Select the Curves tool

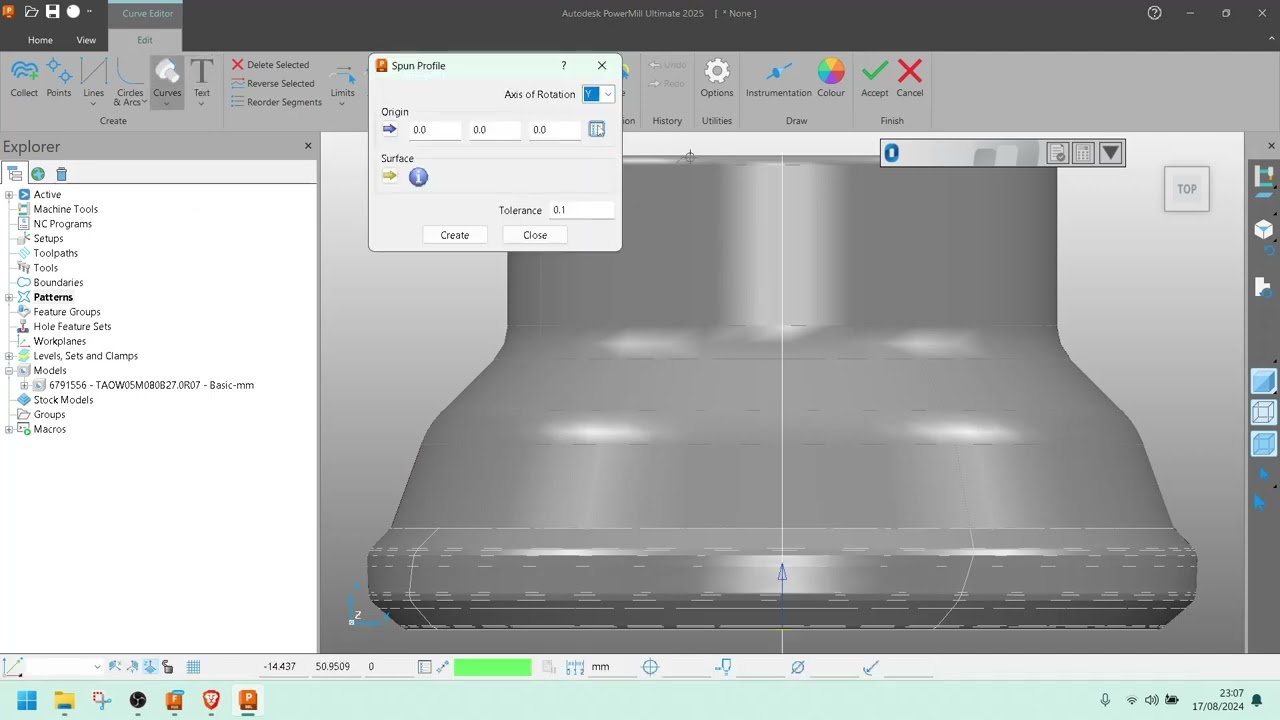click(x=167, y=82)
